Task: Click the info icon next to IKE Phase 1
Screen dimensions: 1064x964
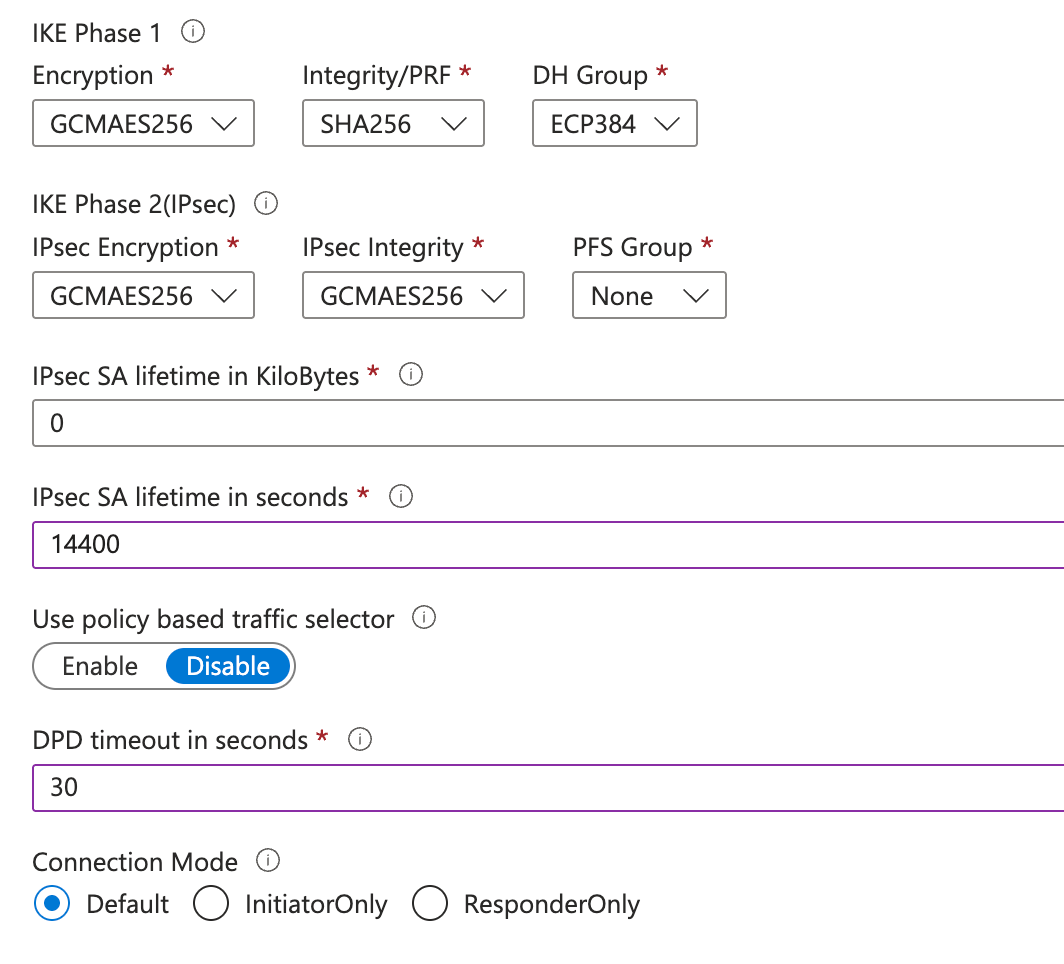Action: (193, 32)
